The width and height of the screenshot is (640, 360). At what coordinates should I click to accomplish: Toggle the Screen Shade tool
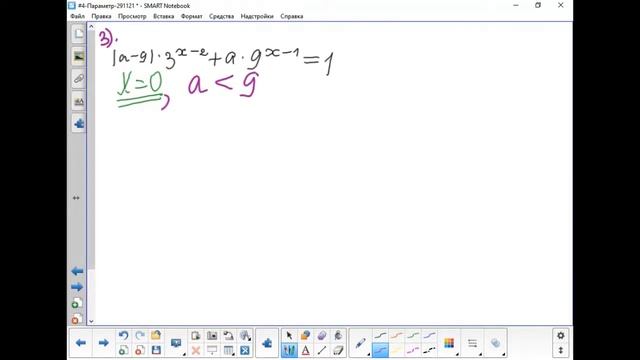[x=212, y=350]
